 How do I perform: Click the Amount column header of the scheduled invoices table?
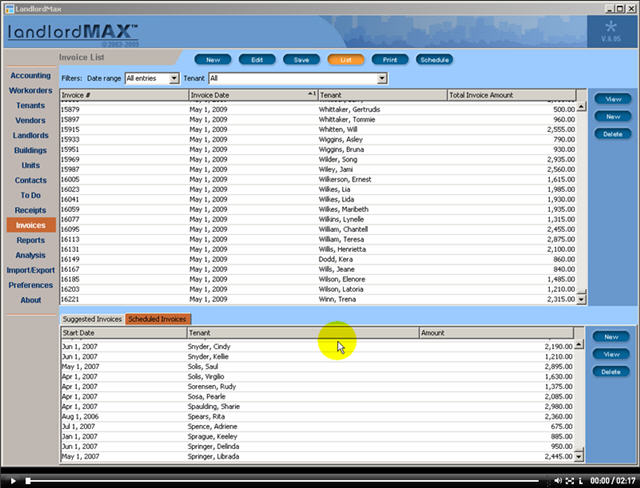click(496, 333)
